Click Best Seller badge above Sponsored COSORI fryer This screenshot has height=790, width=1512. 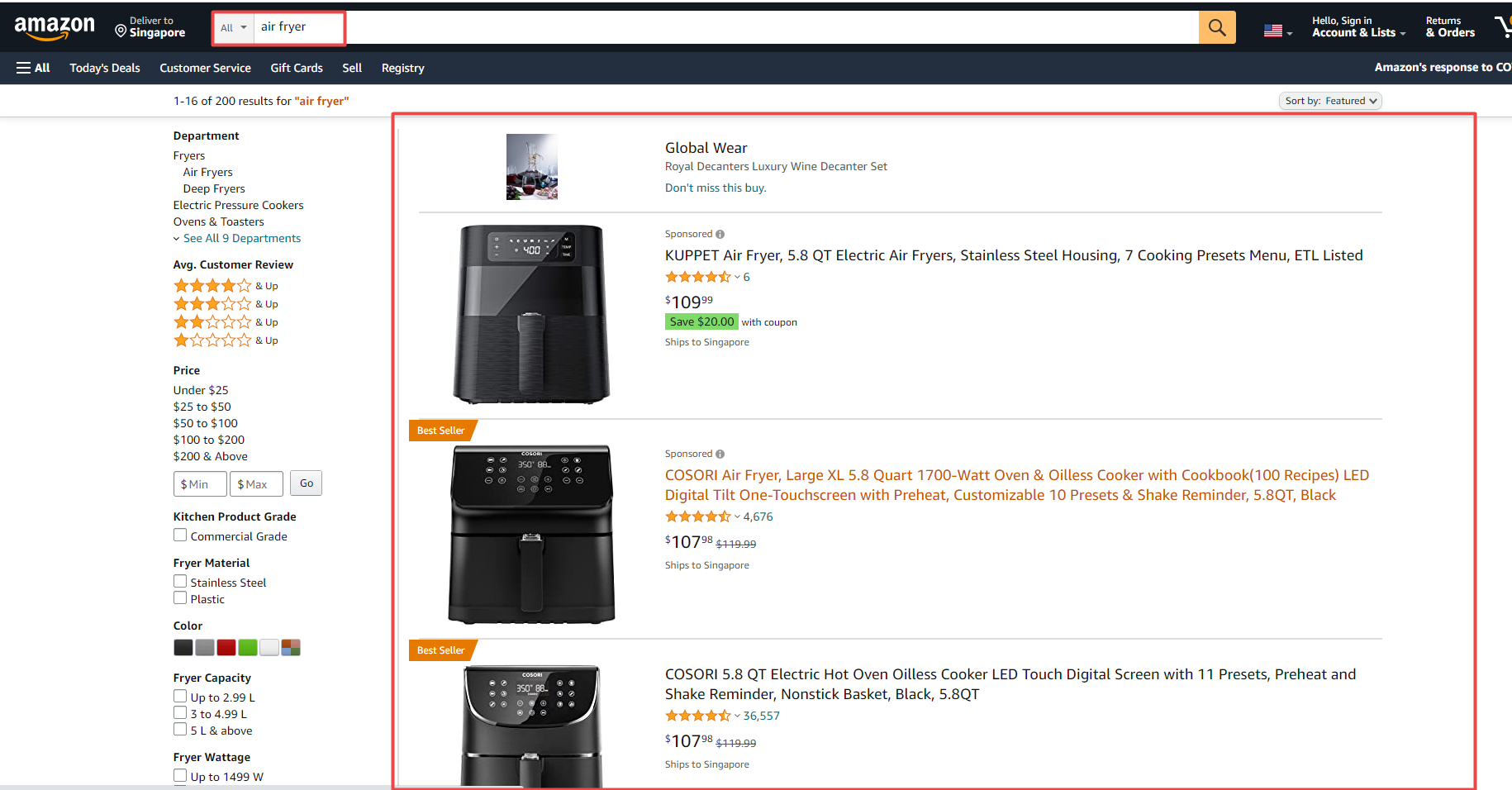tap(441, 431)
